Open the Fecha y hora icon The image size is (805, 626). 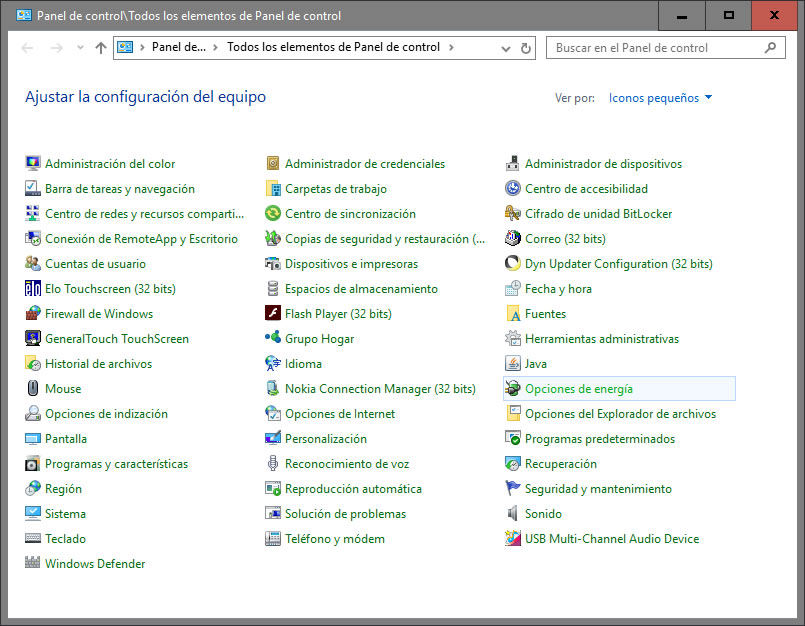pyautogui.click(x=513, y=289)
